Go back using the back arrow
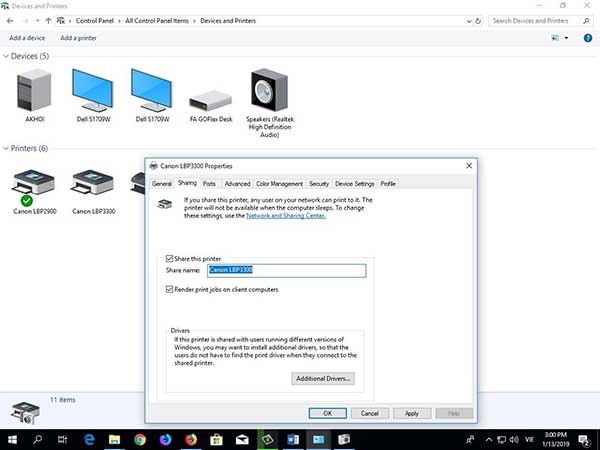 (x=10, y=21)
